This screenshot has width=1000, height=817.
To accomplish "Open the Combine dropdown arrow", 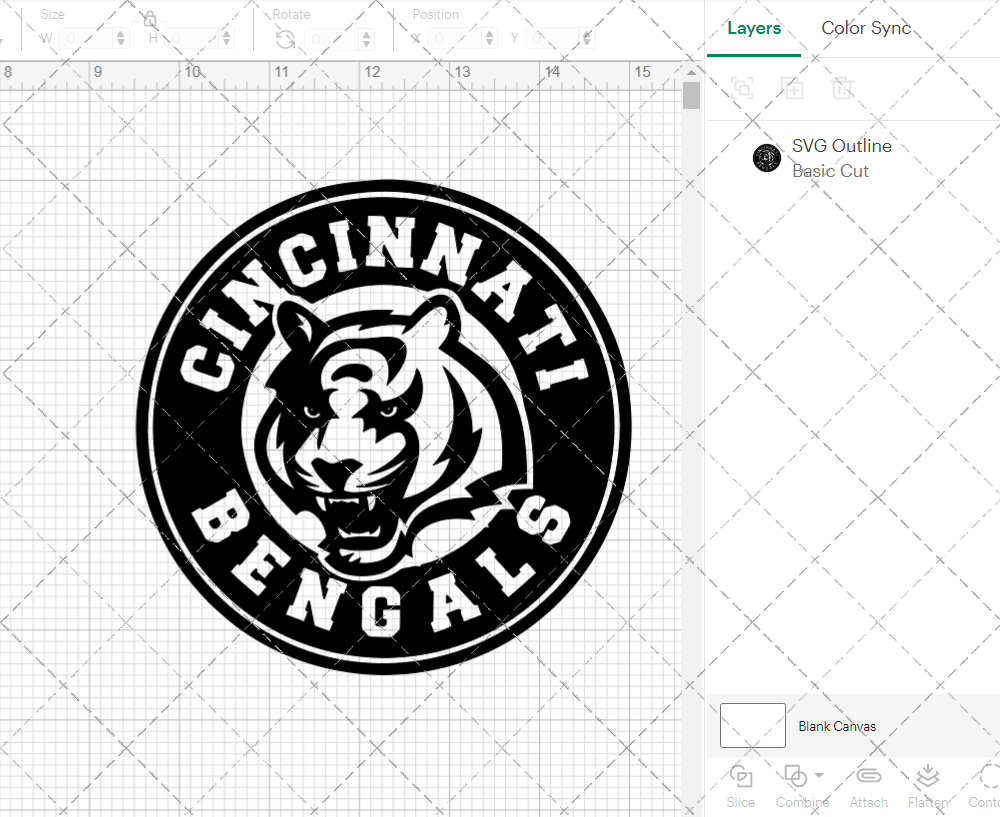I will (819, 775).
